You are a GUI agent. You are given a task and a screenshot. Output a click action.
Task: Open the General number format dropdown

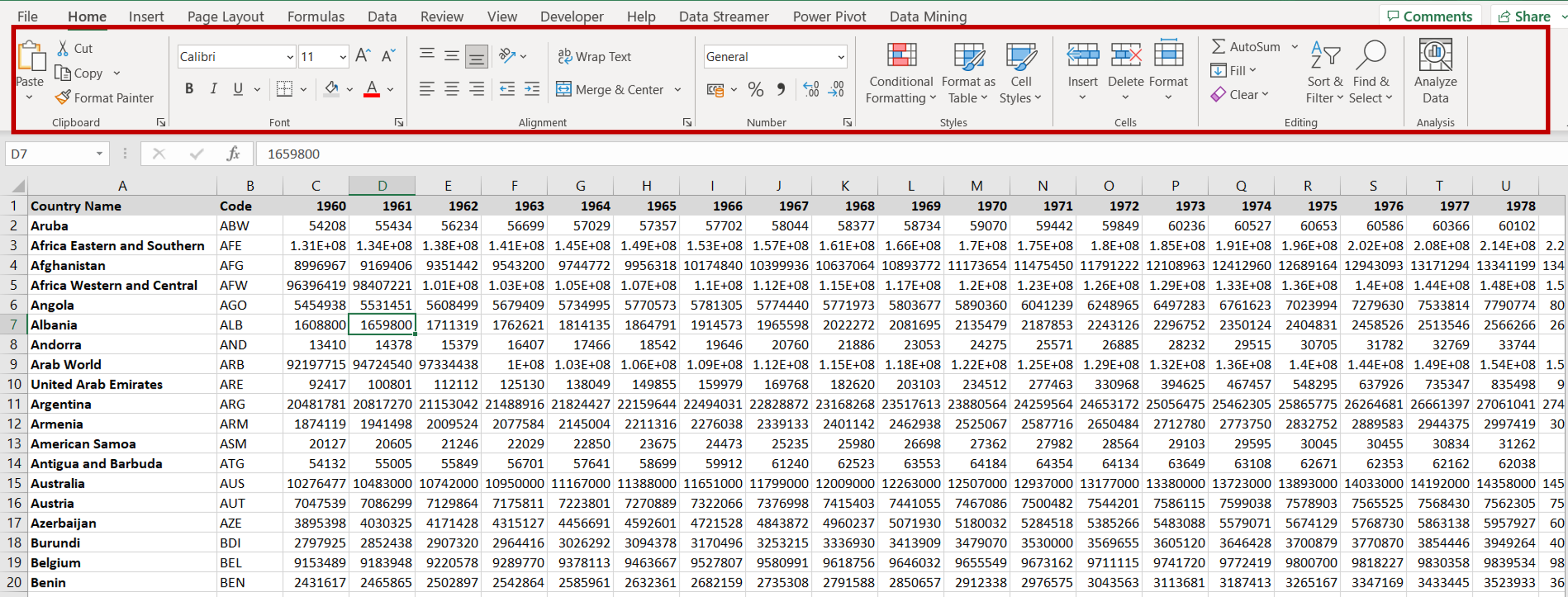point(841,57)
